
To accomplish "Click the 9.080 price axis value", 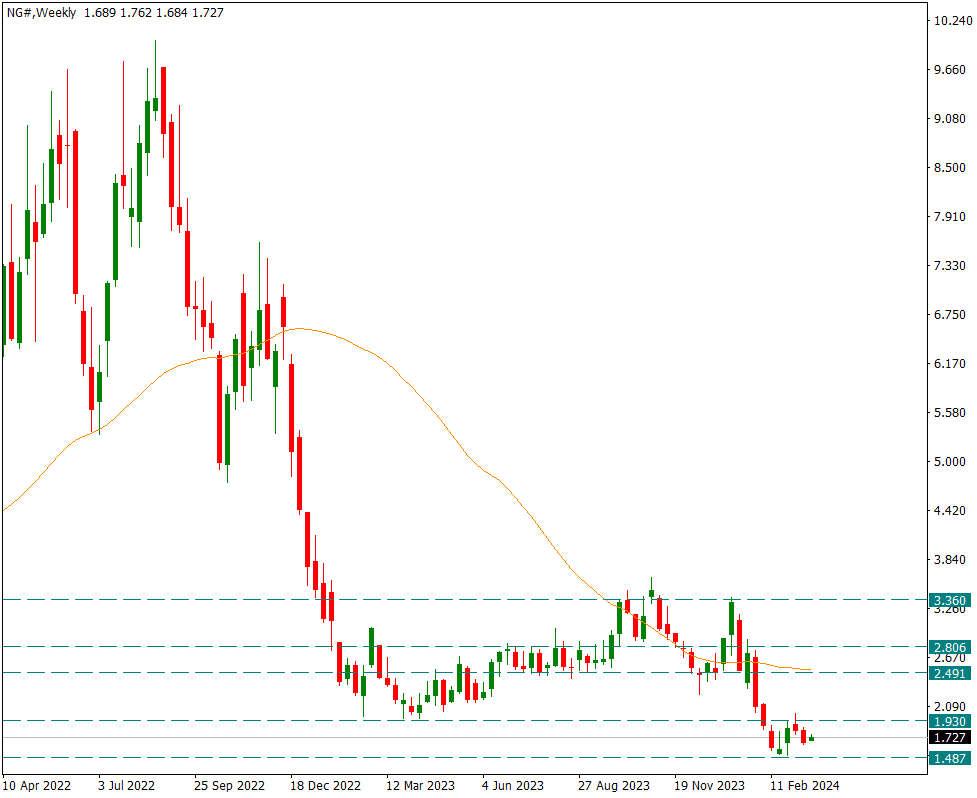I will pos(950,118).
